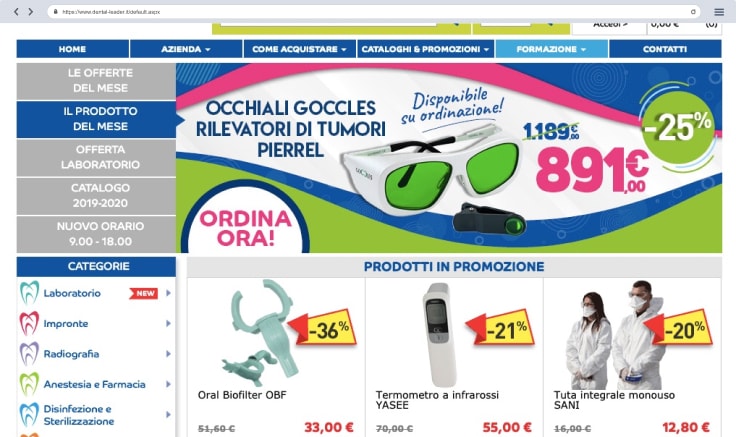Screen dimensions: 736x437
Task: Expand the Laboratorio category arrow
Action: point(168,293)
